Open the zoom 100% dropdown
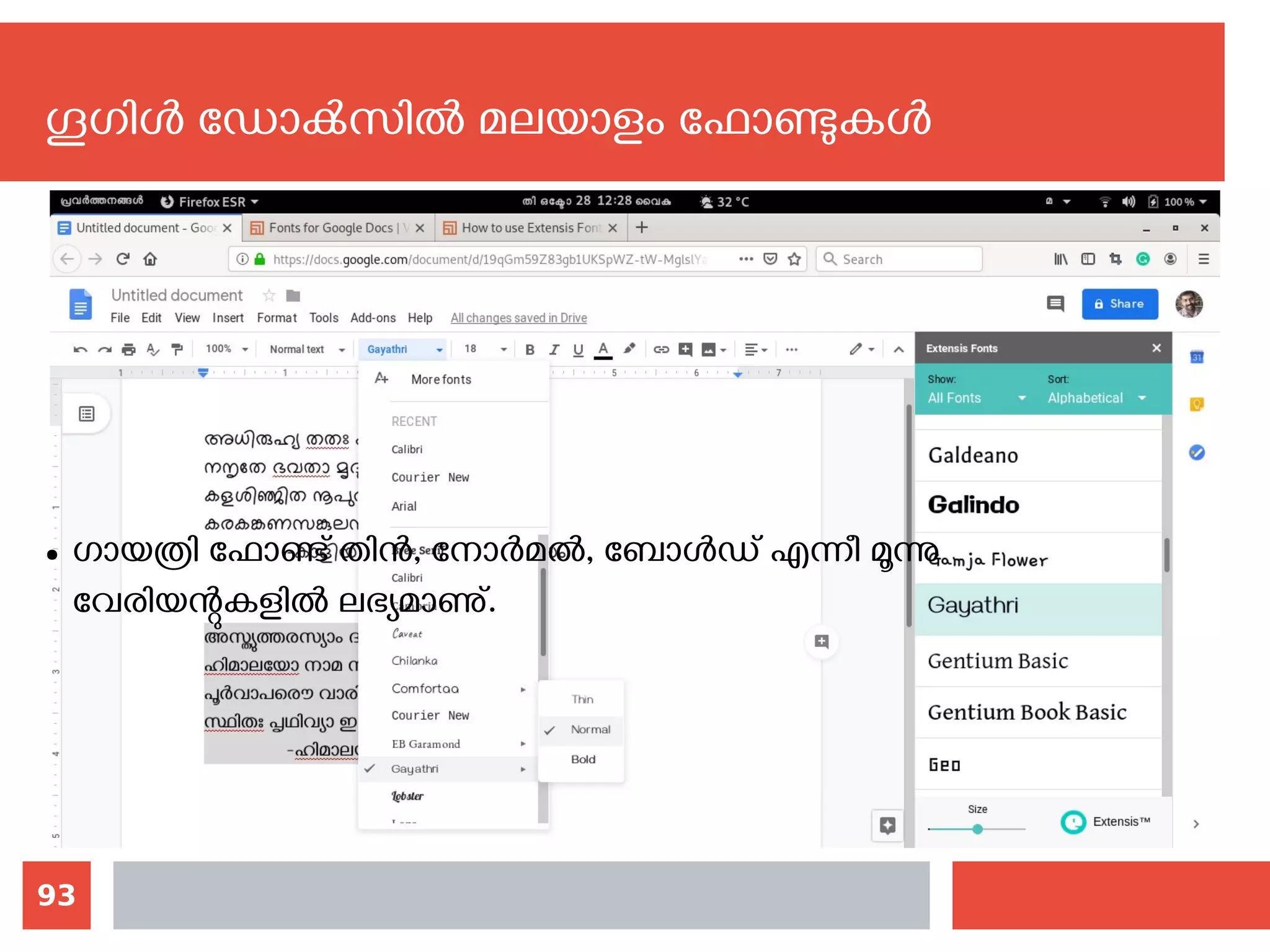 (227, 349)
